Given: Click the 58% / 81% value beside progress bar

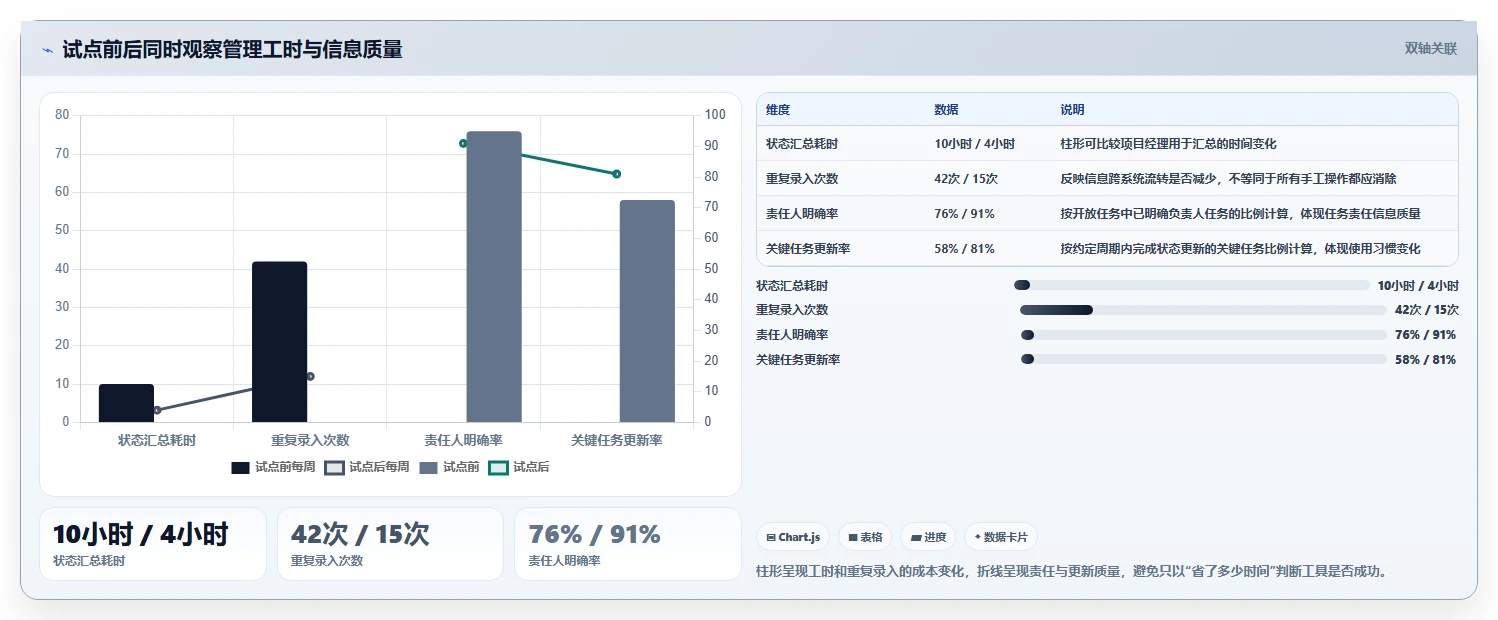Looking at the screenshot, I should click(x=1425, y=360).
